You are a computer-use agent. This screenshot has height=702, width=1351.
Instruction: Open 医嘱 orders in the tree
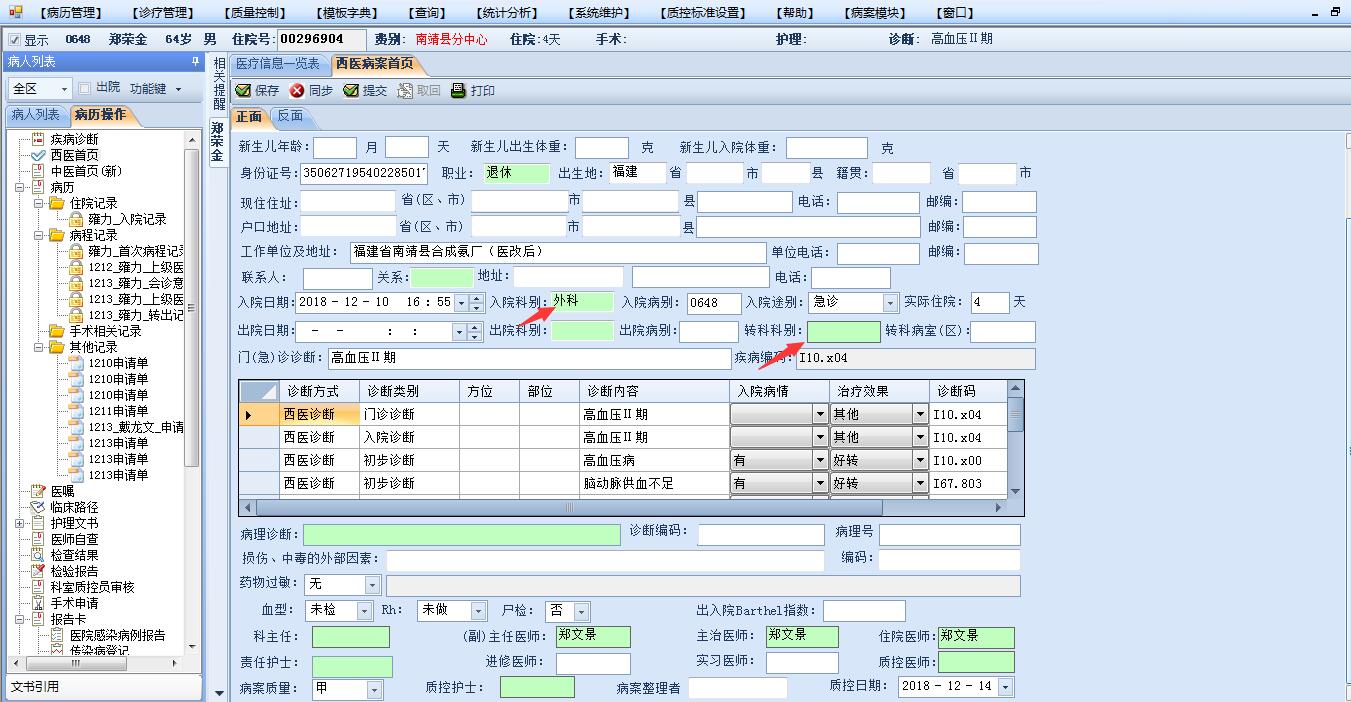(62, 491)
